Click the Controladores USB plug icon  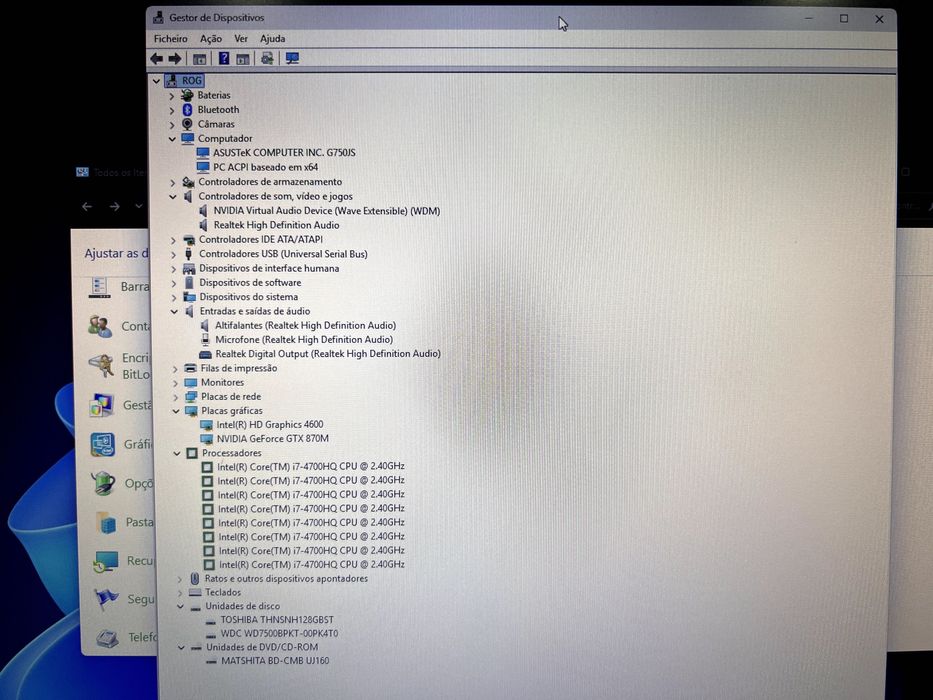pos(189,254)
